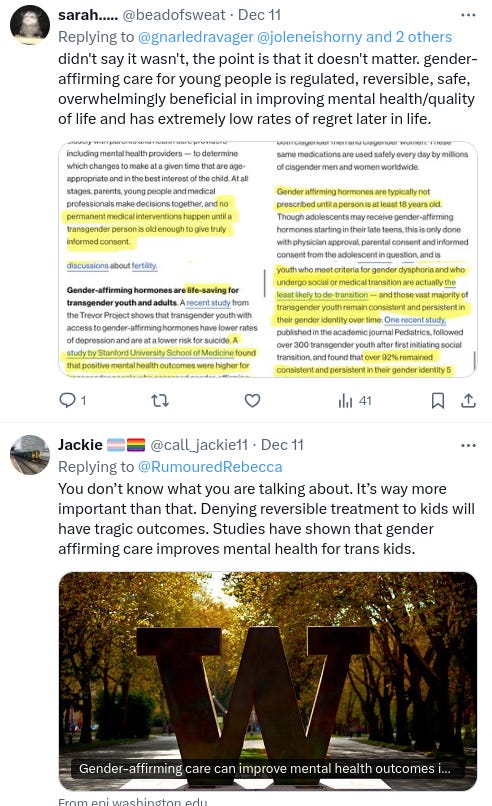The height and width of the screenshot is (806, 492).
Task: Open the three-dot menu on sarah's tweet
Action: (468, 15)
